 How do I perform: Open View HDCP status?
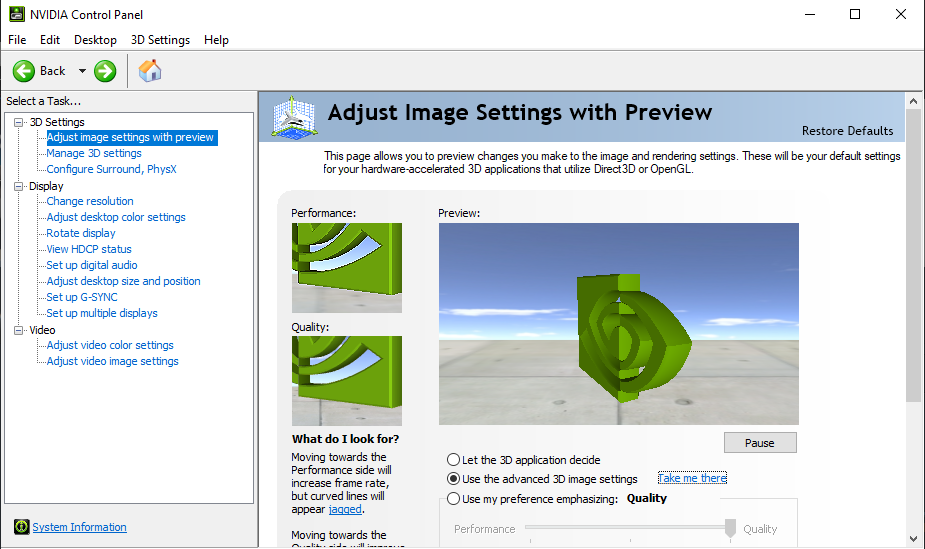[x=88, y=249]
